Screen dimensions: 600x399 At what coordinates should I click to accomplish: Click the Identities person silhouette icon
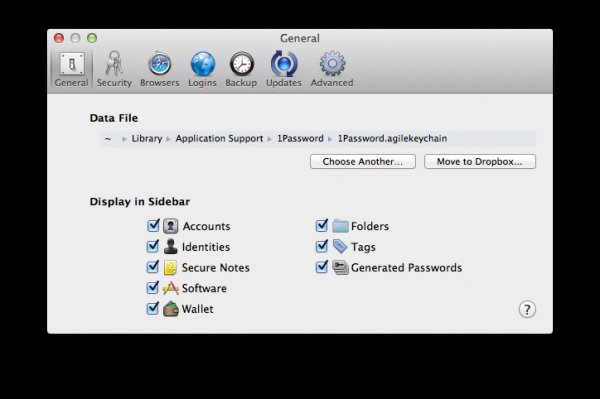pos(171,247)
